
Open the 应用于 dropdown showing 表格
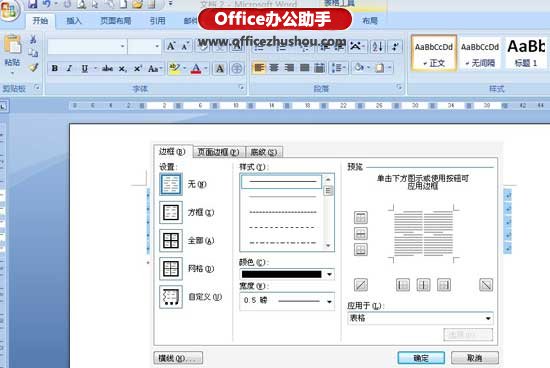click(x=488, y=318)
